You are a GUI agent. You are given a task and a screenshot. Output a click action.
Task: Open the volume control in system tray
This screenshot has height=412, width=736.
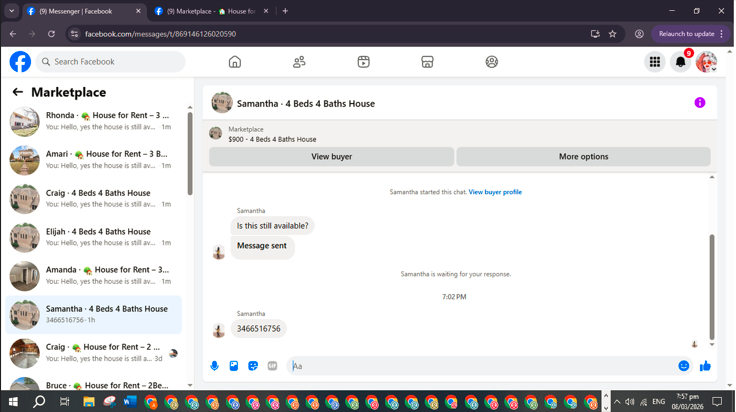[x=630, y=402]
